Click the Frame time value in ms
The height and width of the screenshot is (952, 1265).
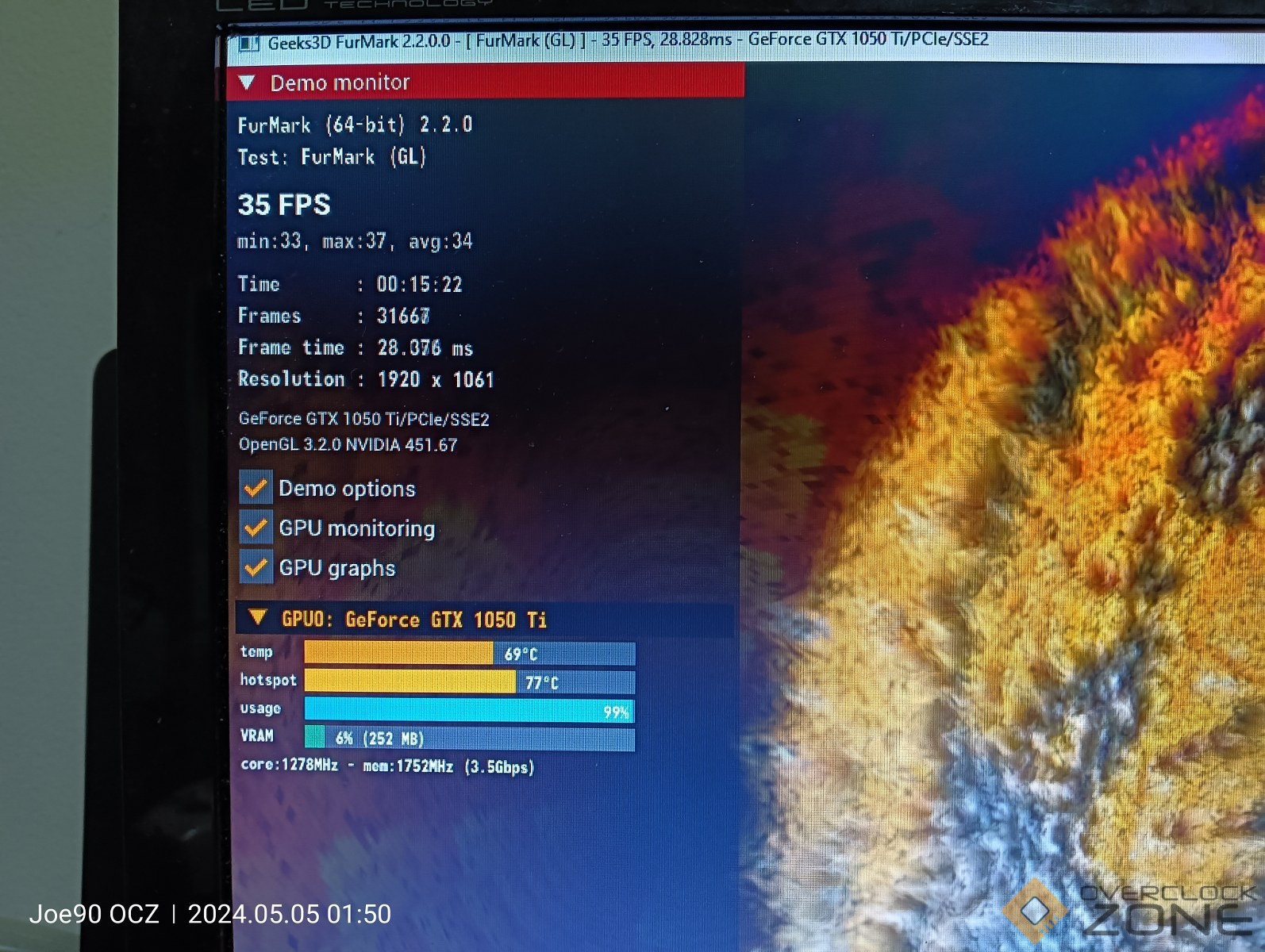click(425, 347)
